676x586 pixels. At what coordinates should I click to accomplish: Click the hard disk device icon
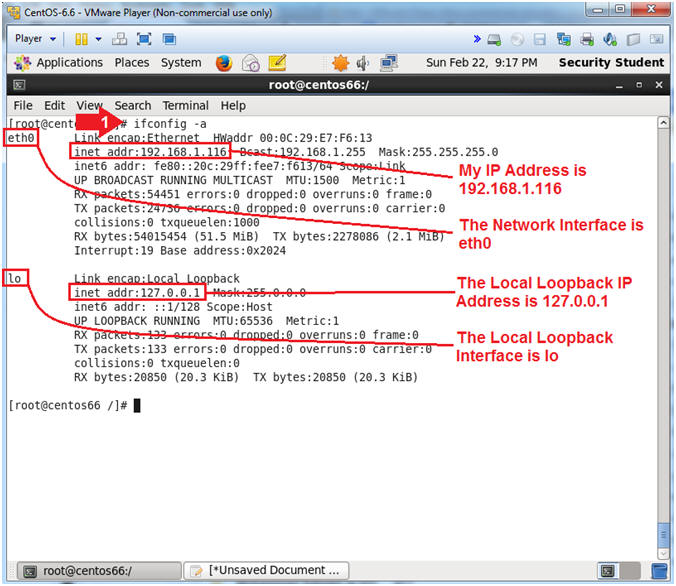point(494,40)
